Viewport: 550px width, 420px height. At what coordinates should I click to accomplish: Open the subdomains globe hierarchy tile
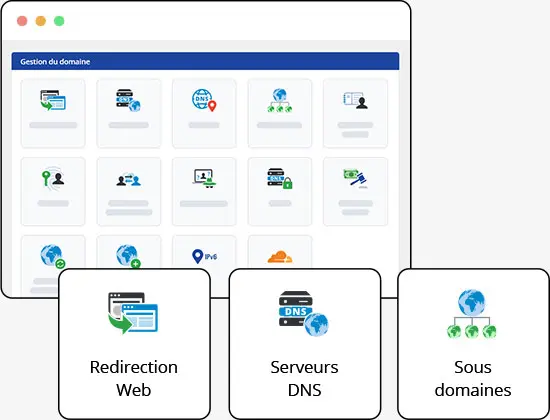point(280,113)
